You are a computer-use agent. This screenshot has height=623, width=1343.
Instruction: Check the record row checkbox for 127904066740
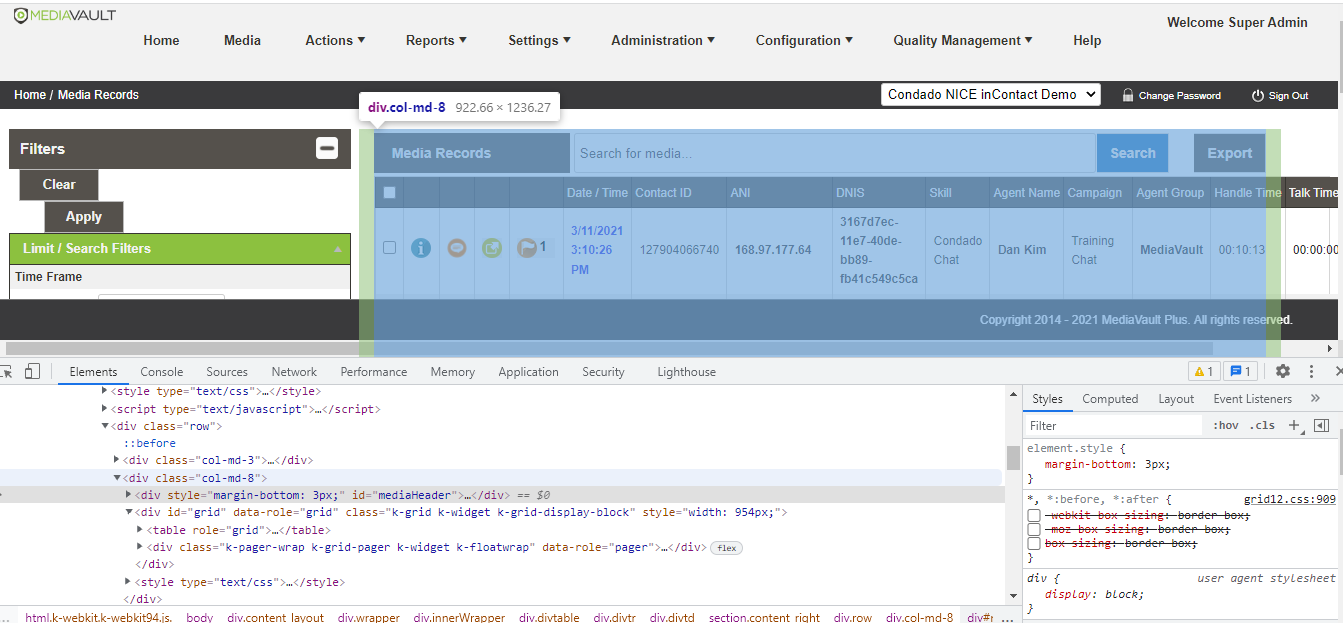click(x=390, y=248)
